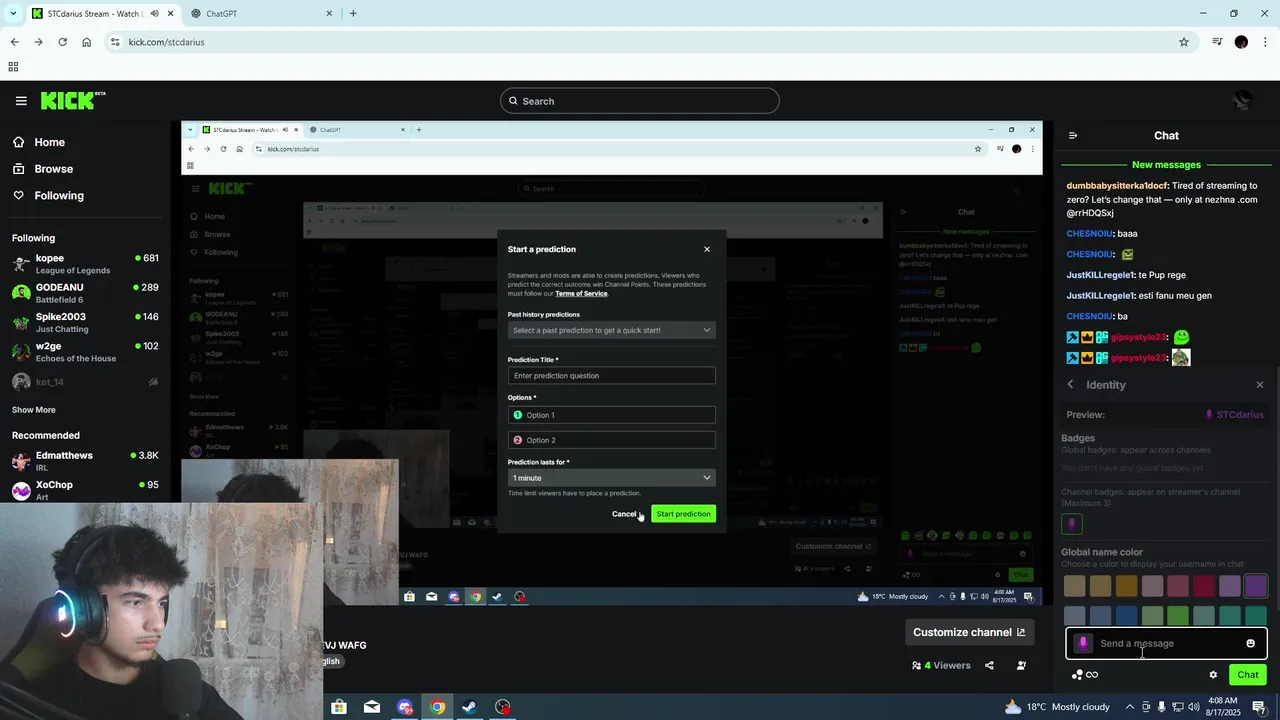Open the profile avatar in the Kick header
Screen dimensions: 1280x720
point(1242,100)
